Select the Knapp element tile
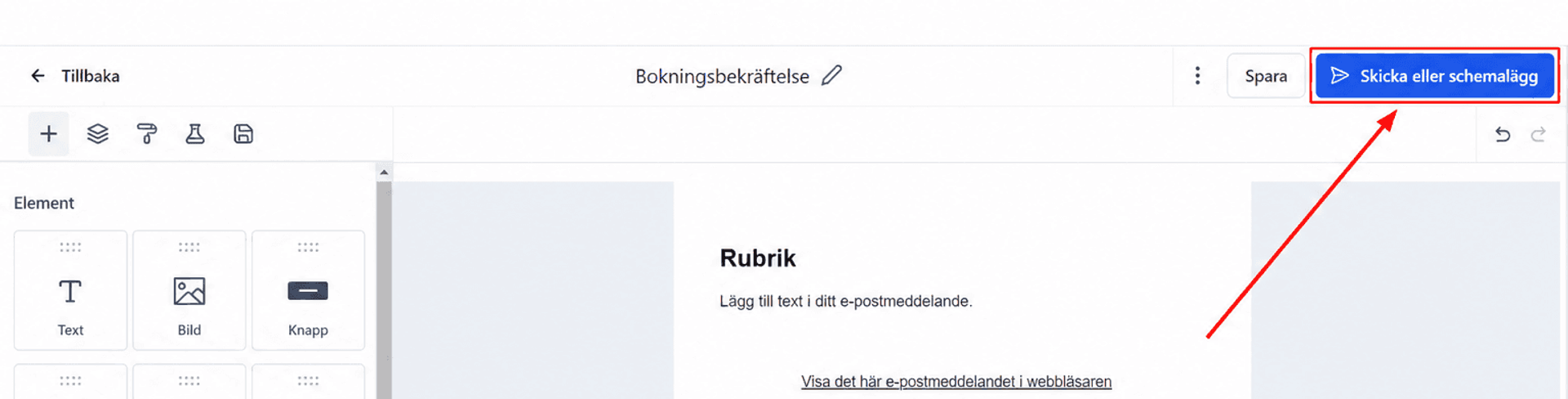This screenshot has height=399, width=1568. [308, 290]
